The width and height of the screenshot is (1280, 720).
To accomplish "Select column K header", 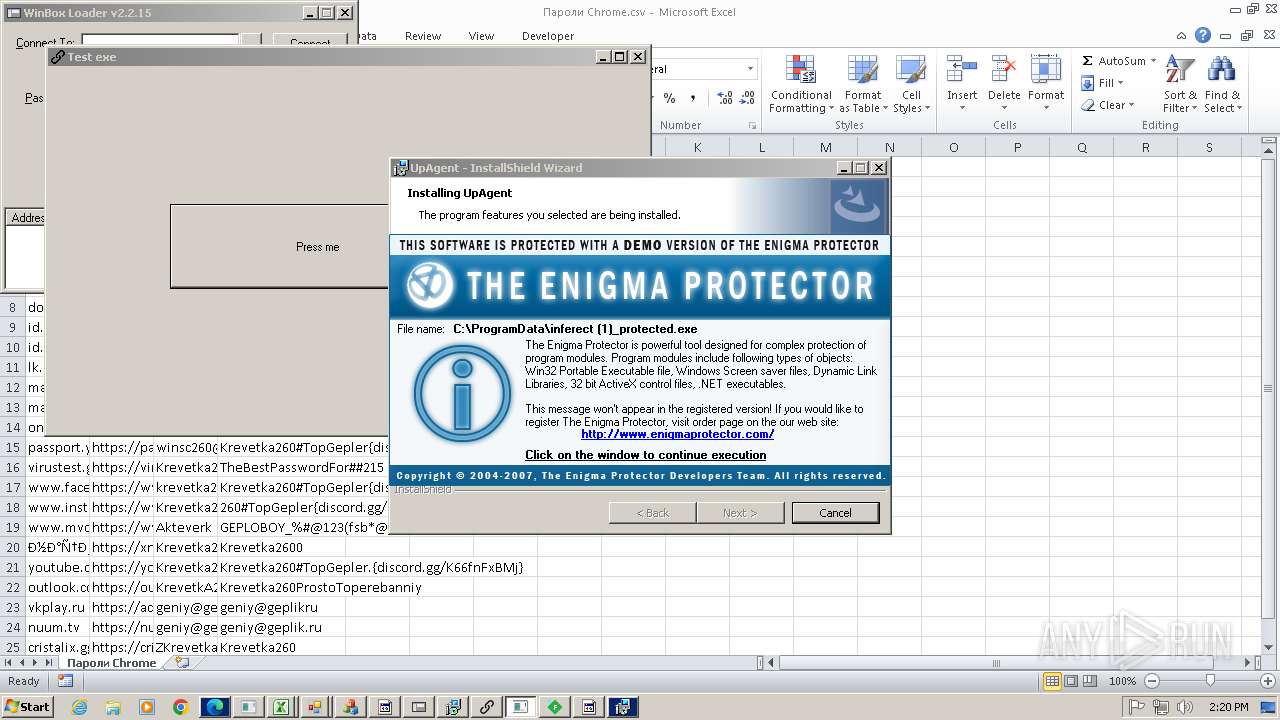I will point(697,147).
